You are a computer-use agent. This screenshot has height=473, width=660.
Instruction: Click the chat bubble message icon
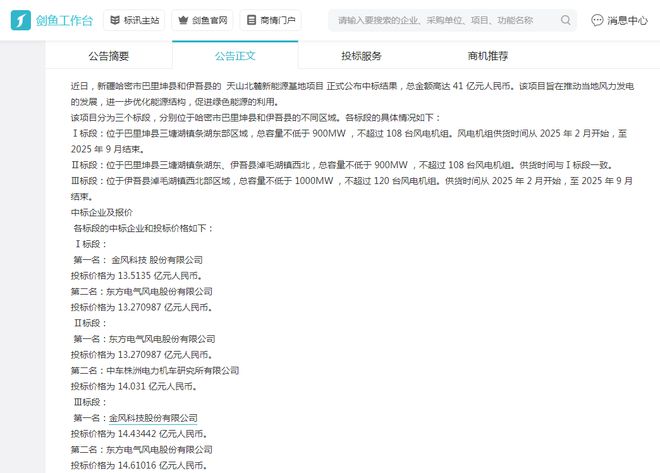click(597, 20)
